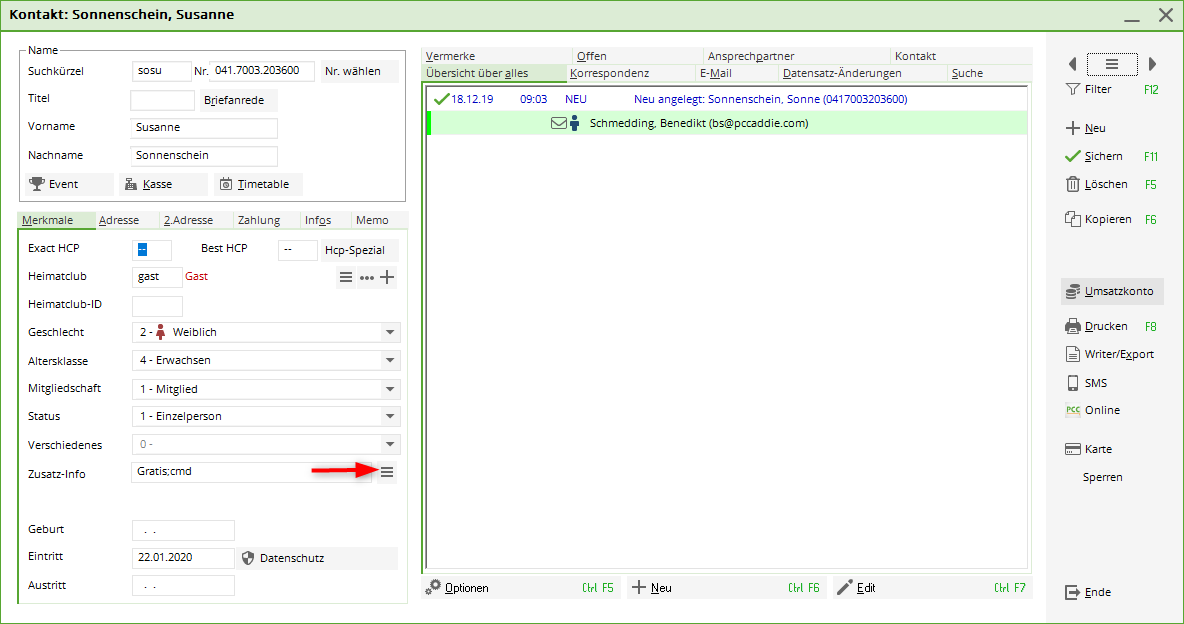
Task: Click the Umsatzkonto coins icon
Action: tap(1072, 292)
